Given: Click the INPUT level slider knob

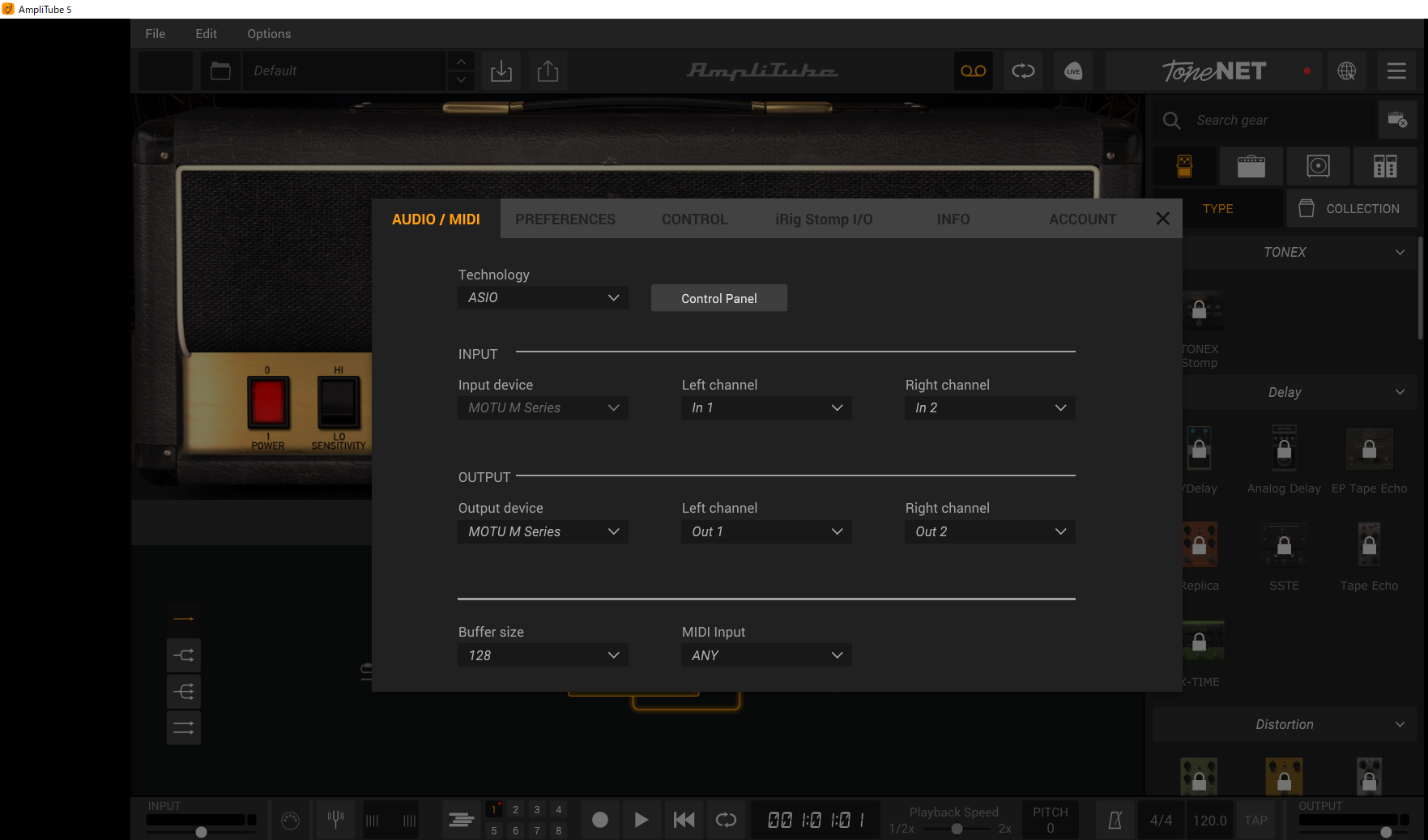Looking at the screenshot, I should tap(201, 832).
